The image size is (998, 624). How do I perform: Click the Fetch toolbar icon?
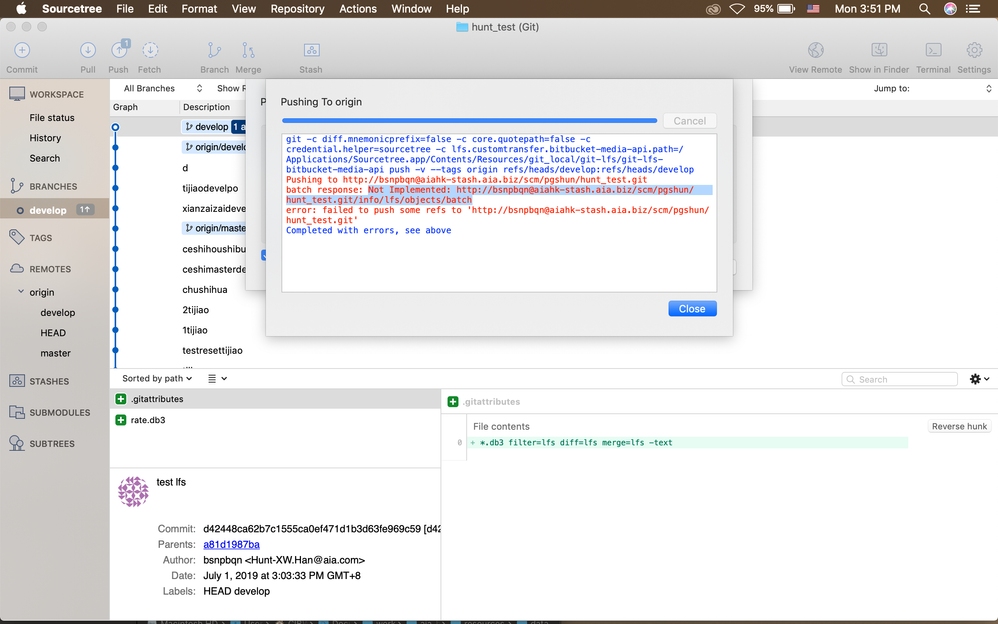point(150,50)
